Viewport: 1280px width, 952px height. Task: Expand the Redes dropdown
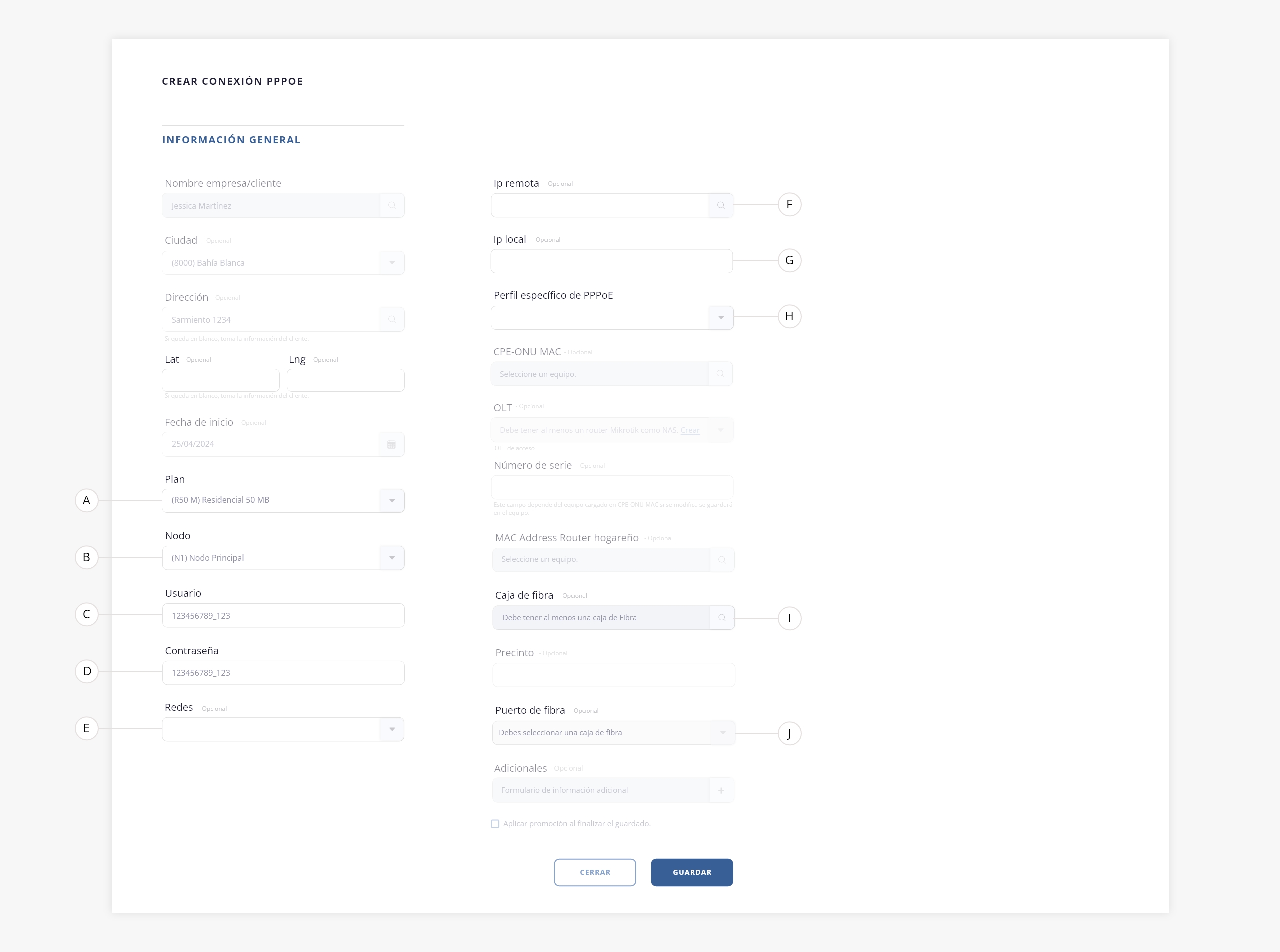392,729
